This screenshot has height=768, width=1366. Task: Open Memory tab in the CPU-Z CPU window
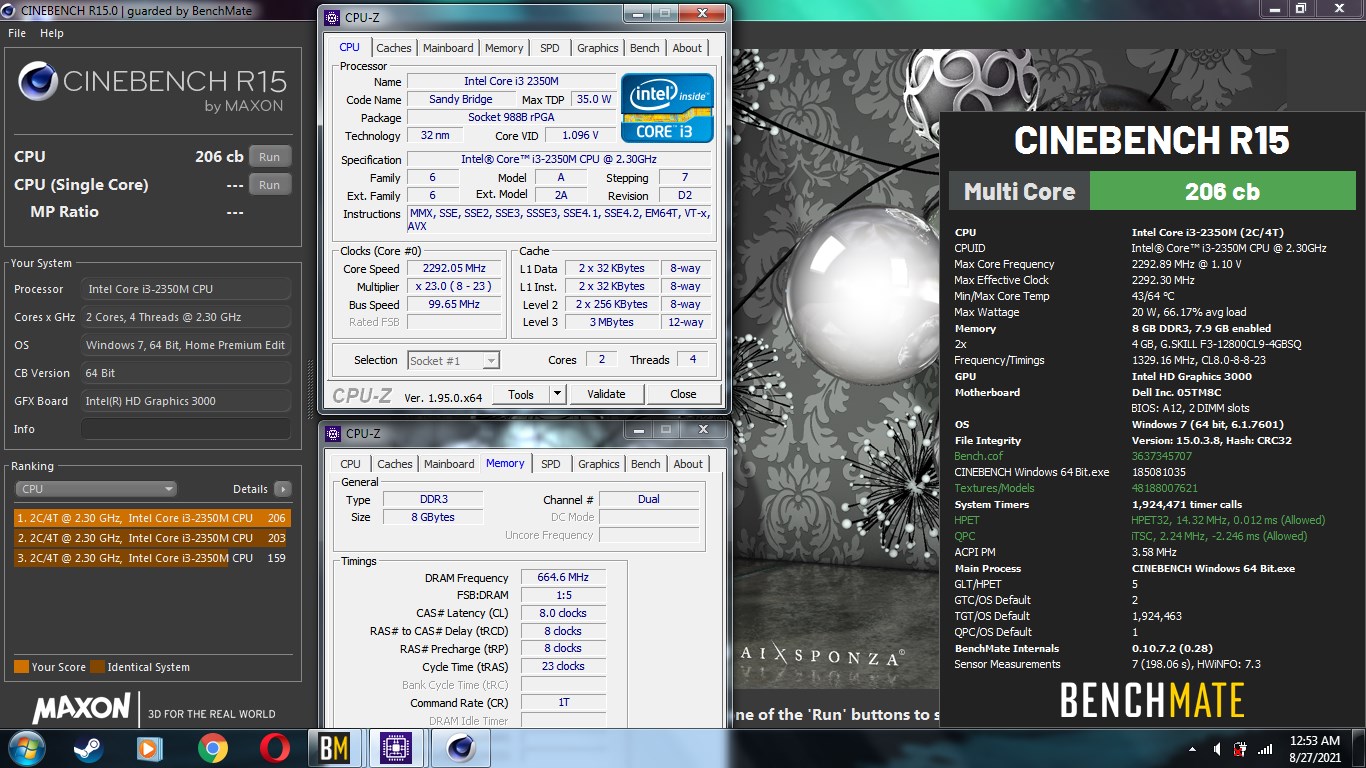pos(504,48)
